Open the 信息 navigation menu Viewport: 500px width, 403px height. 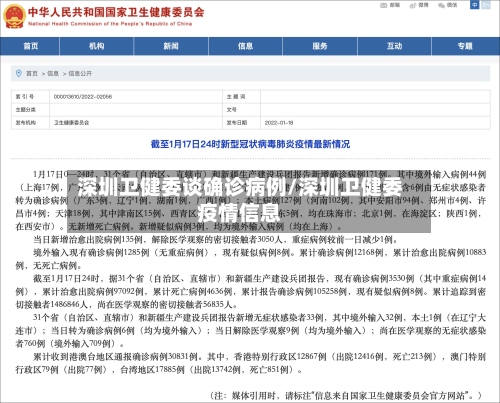point(246,46)
